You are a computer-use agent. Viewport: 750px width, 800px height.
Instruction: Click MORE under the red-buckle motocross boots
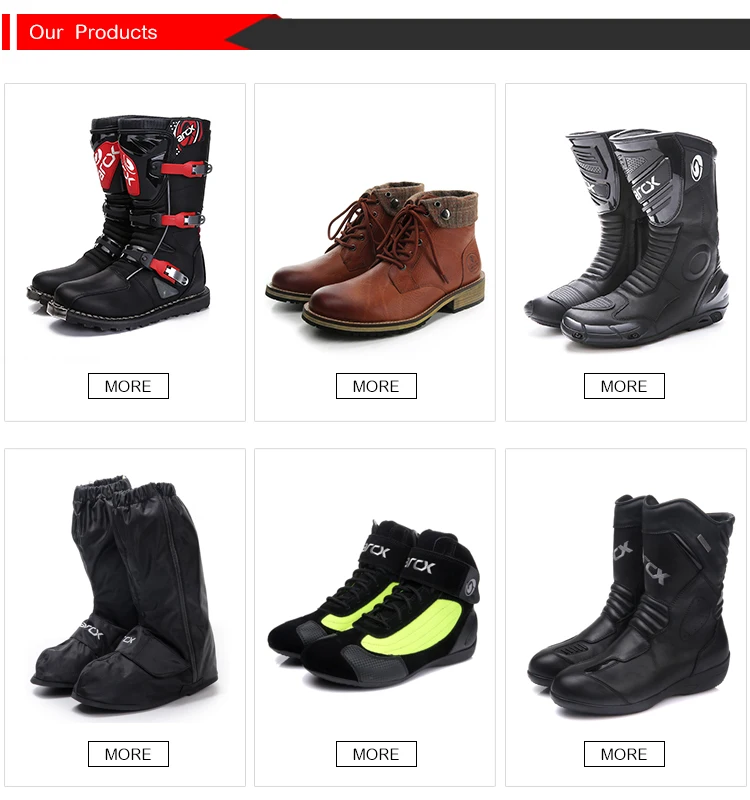coord(128,386)
